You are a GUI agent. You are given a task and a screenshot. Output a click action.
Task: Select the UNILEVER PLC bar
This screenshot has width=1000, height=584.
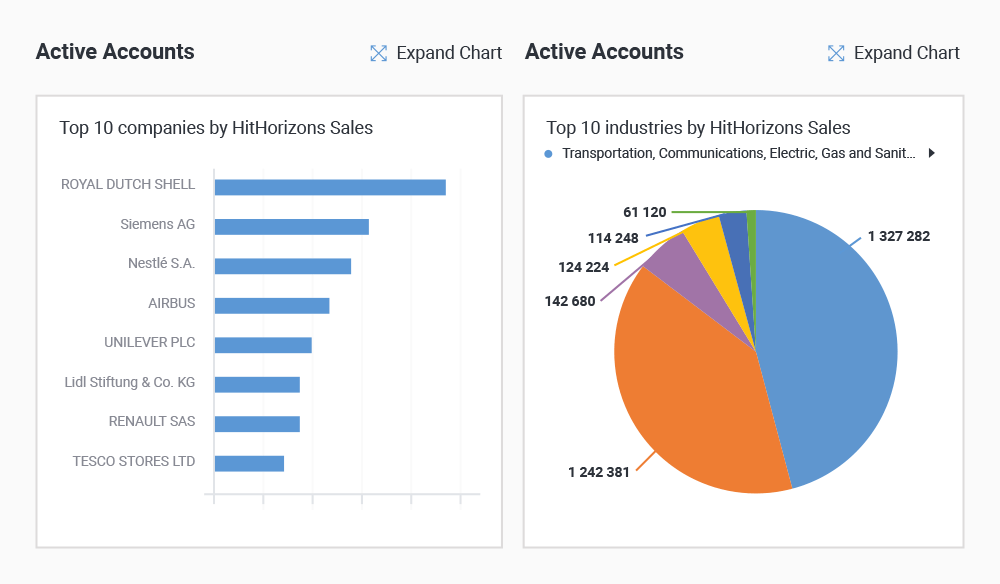point(263,346)
